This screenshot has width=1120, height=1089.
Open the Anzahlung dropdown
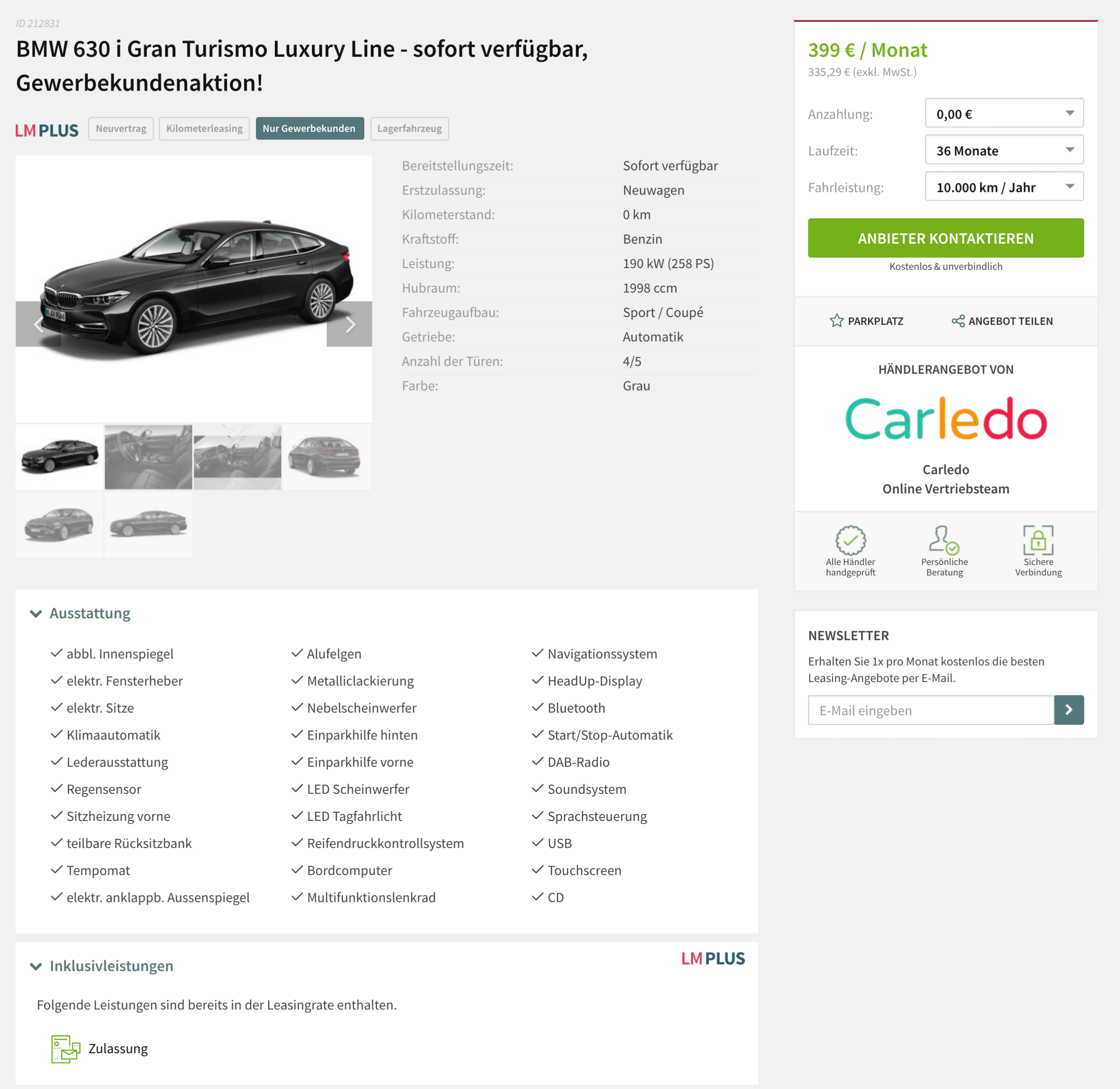[x=1004, y=113]
